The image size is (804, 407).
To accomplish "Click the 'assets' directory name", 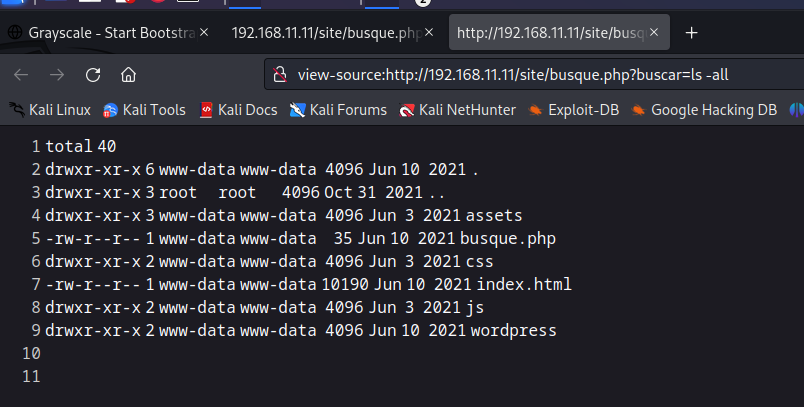I will tap(494, 215).
